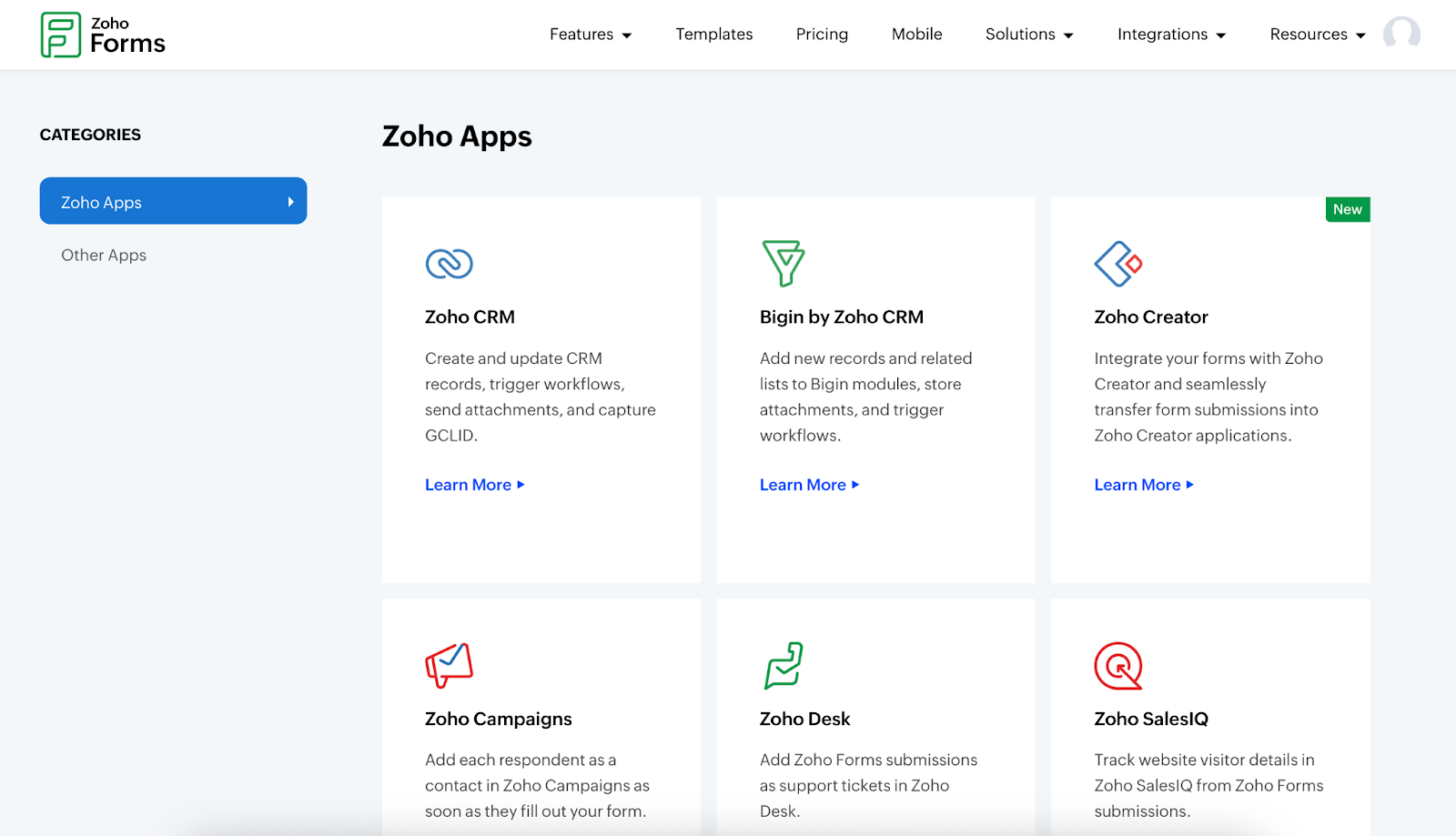Click the Zoho Desk icon
This screenshot has height=836, width=1456.
tap(783, 665)
